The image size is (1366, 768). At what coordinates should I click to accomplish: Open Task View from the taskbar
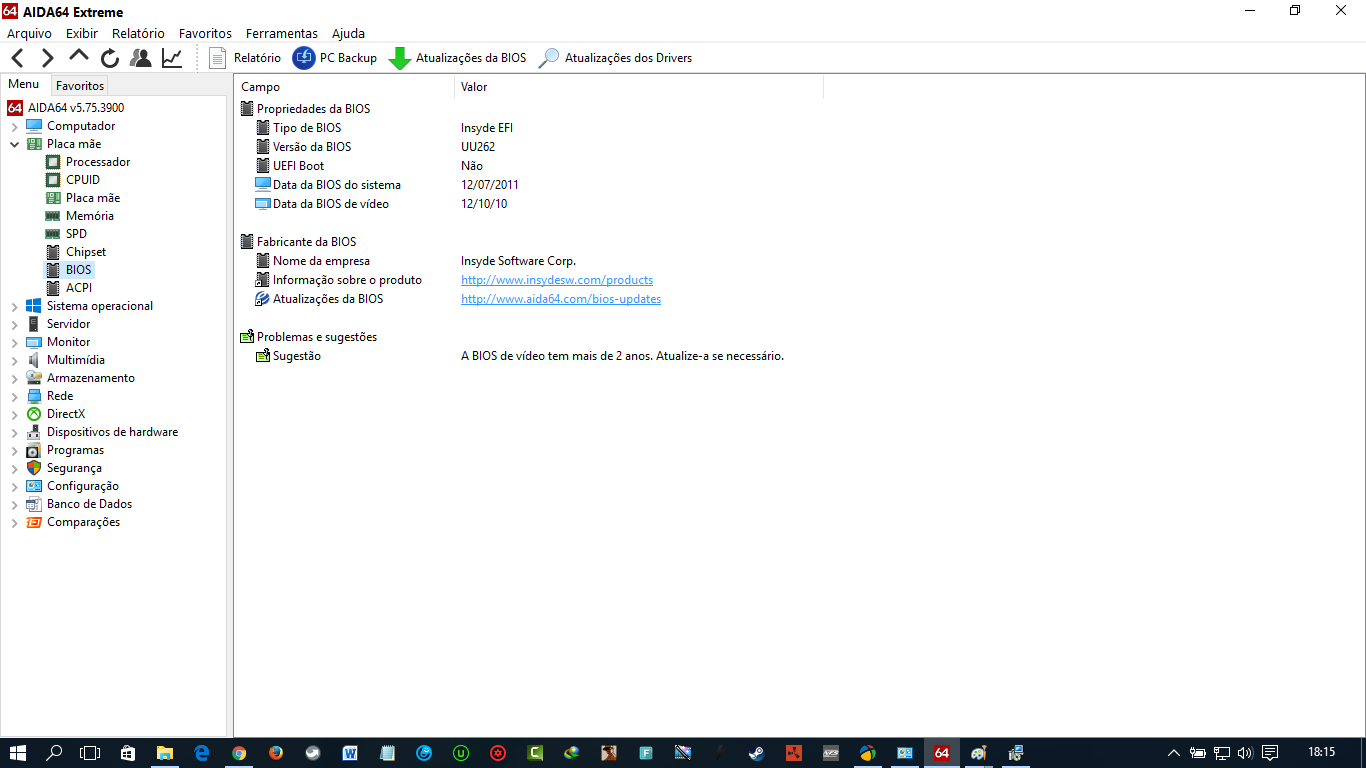pyautogui.click(x=90, y=752)
